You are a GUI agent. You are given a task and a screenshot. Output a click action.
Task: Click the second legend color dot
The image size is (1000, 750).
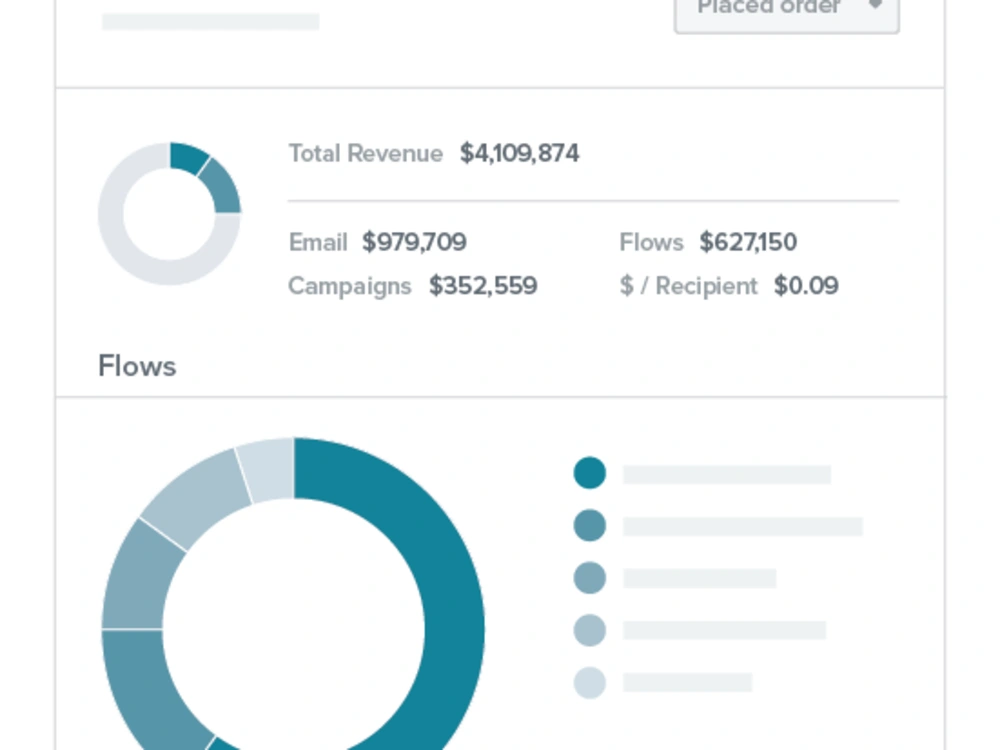tap(589, 526)
